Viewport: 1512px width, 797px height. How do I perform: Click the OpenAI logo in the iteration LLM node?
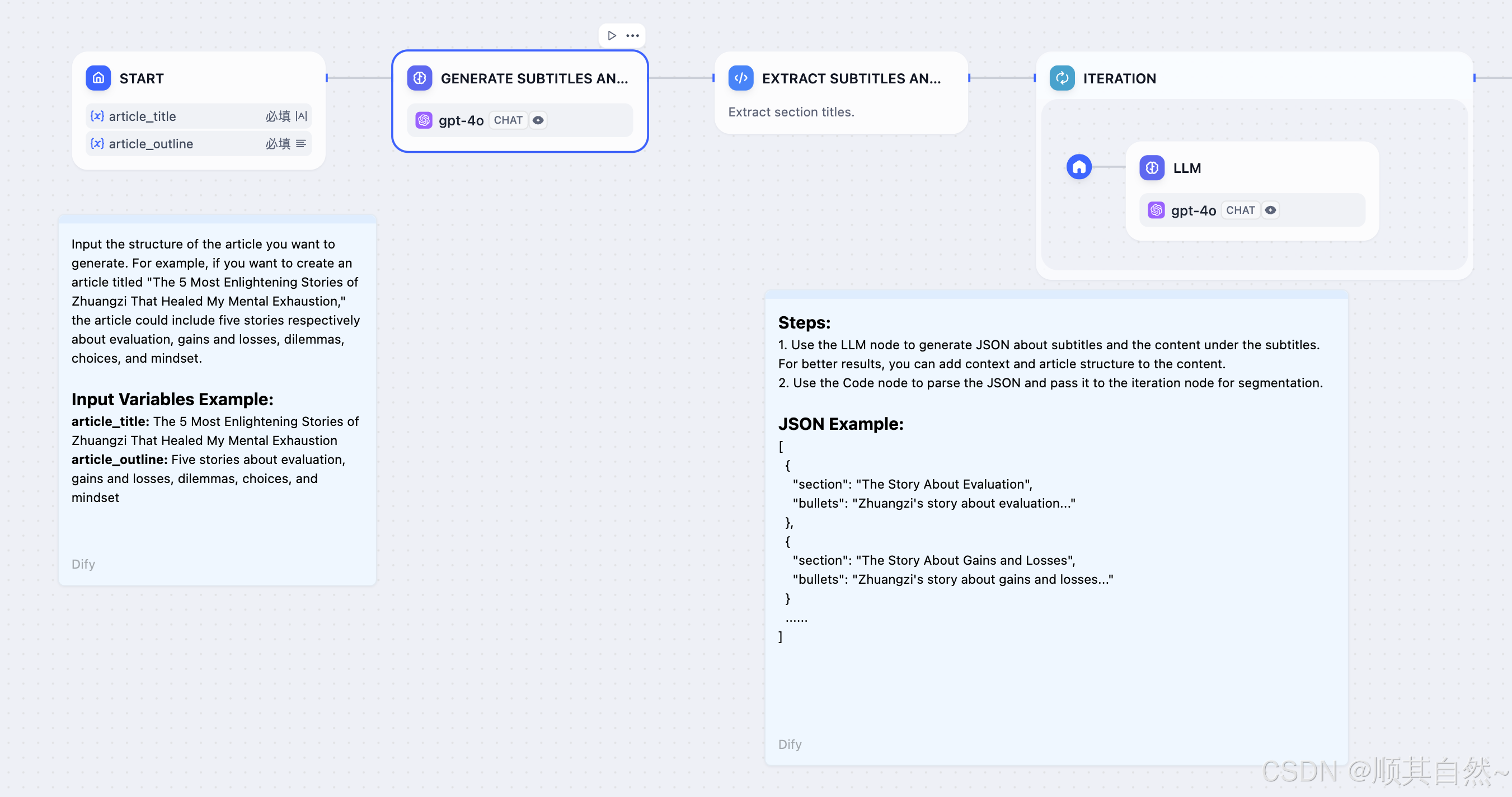(x=1156, y=210)
